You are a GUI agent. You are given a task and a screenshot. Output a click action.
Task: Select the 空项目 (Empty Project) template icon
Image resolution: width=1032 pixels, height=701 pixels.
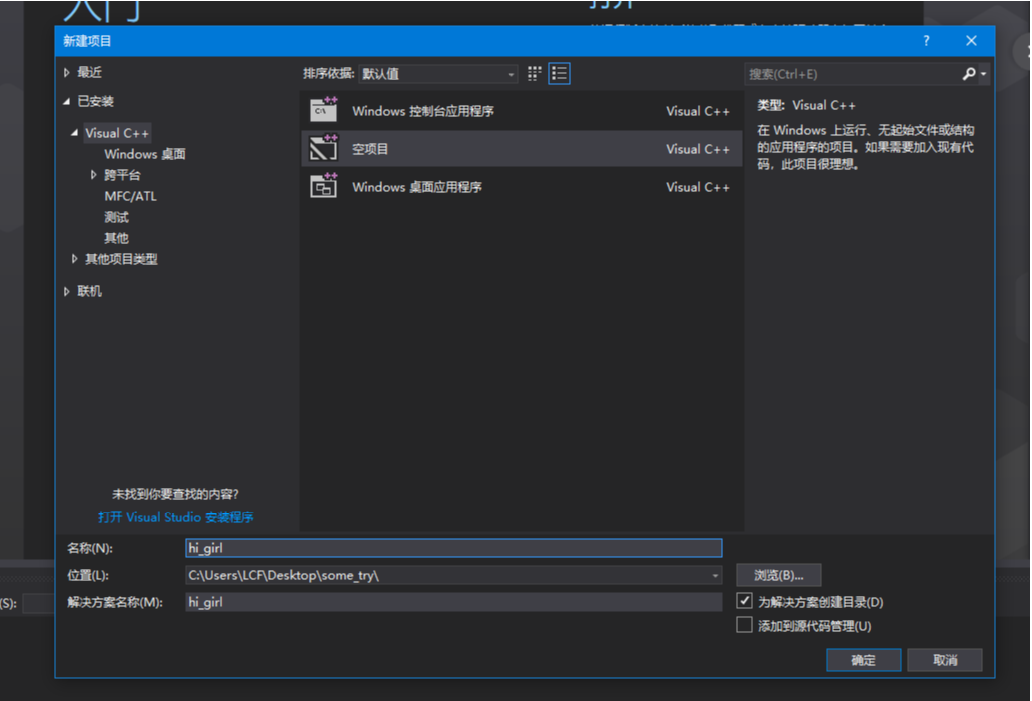pos(324,148)
